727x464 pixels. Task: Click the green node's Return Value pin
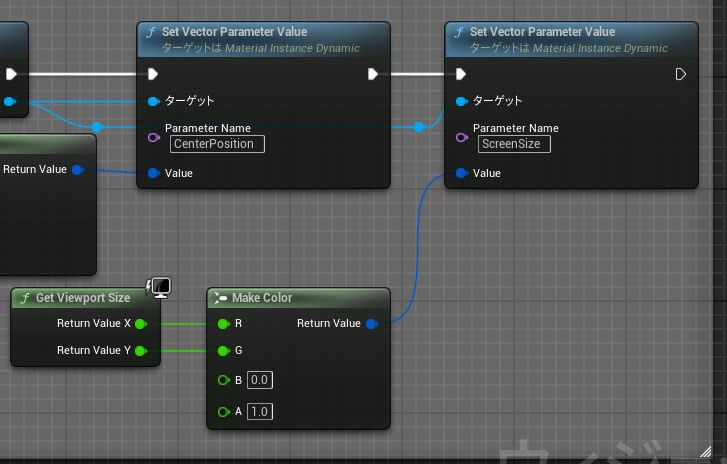click(78, 170)
